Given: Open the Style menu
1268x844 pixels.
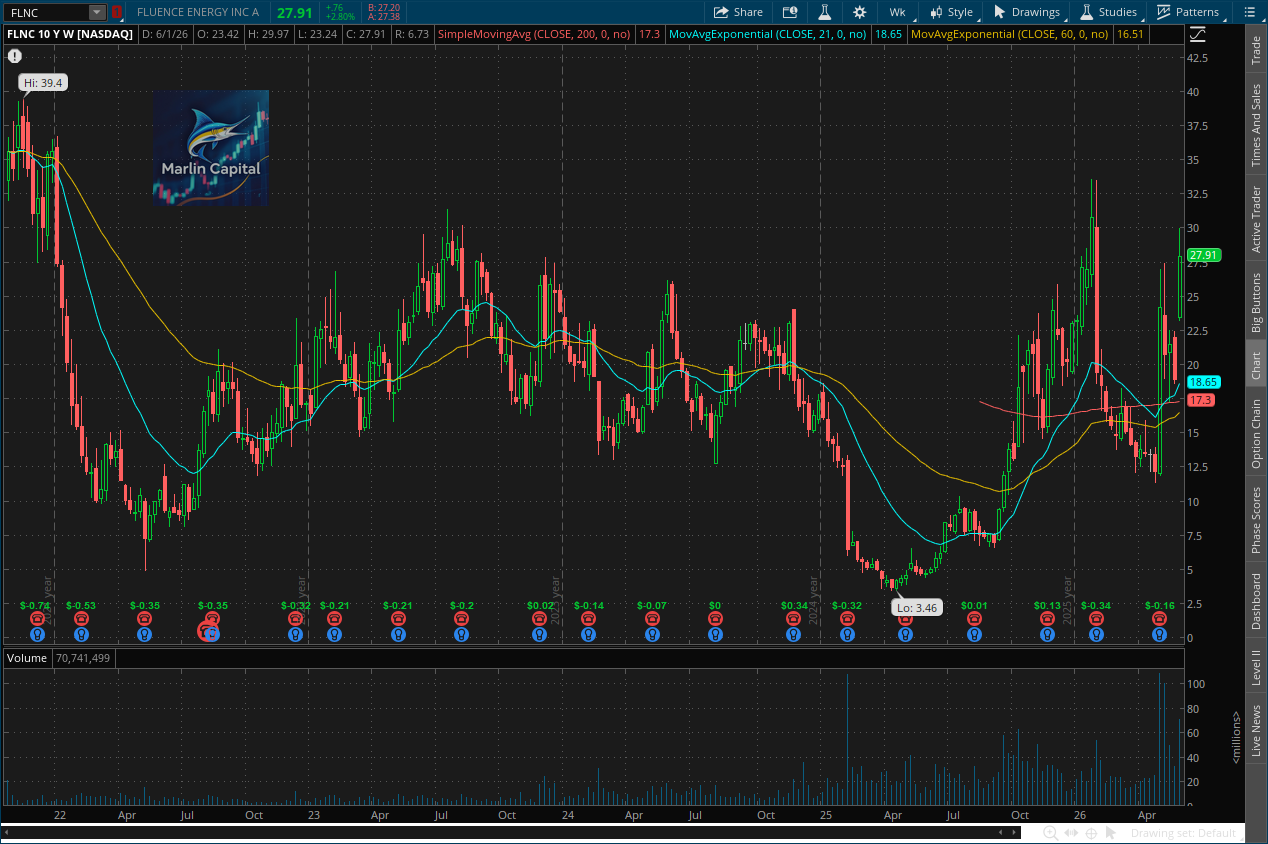Looking at the screenshot, I should coord(951,12).
